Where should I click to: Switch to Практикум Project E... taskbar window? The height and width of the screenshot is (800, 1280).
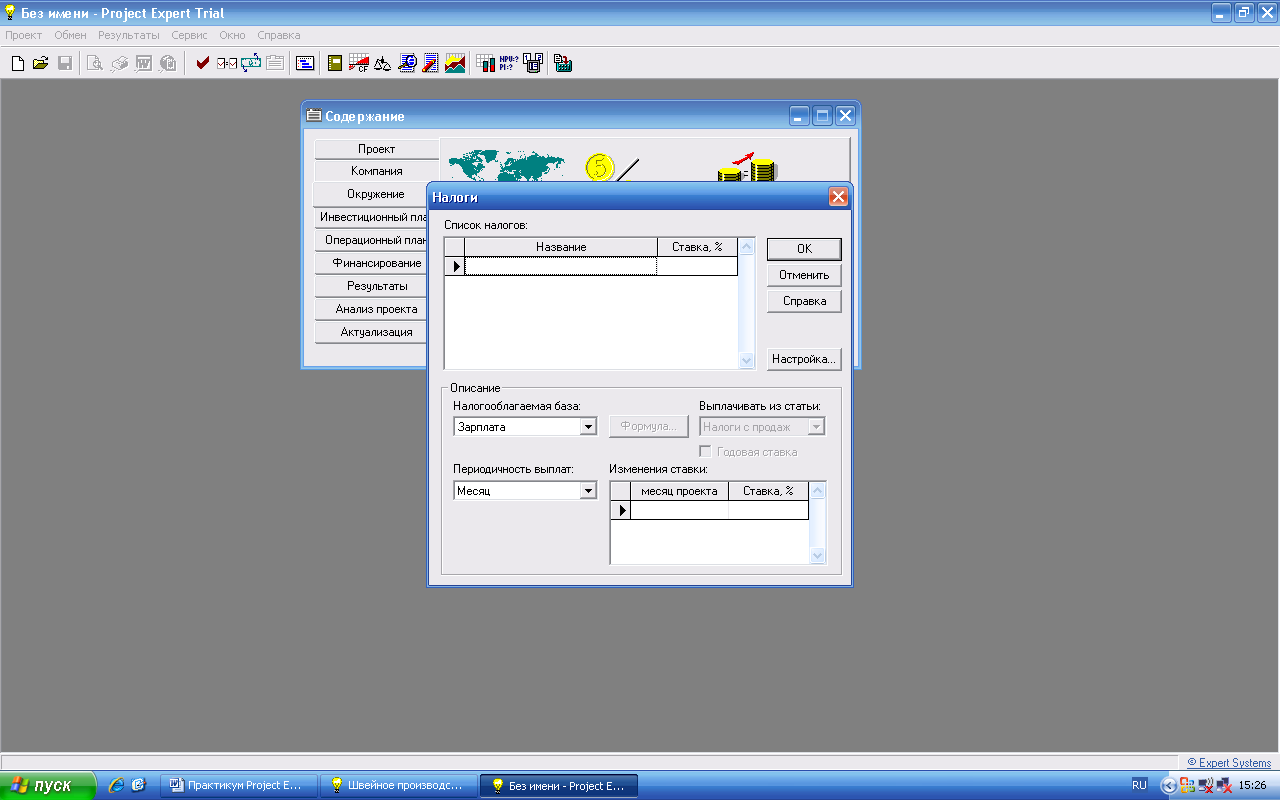click(239, 786)
